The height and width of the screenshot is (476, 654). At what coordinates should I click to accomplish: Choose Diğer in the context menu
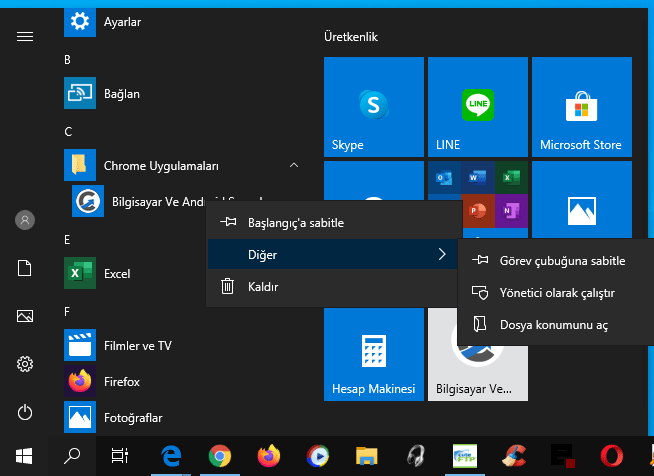(x=332, y=254)
